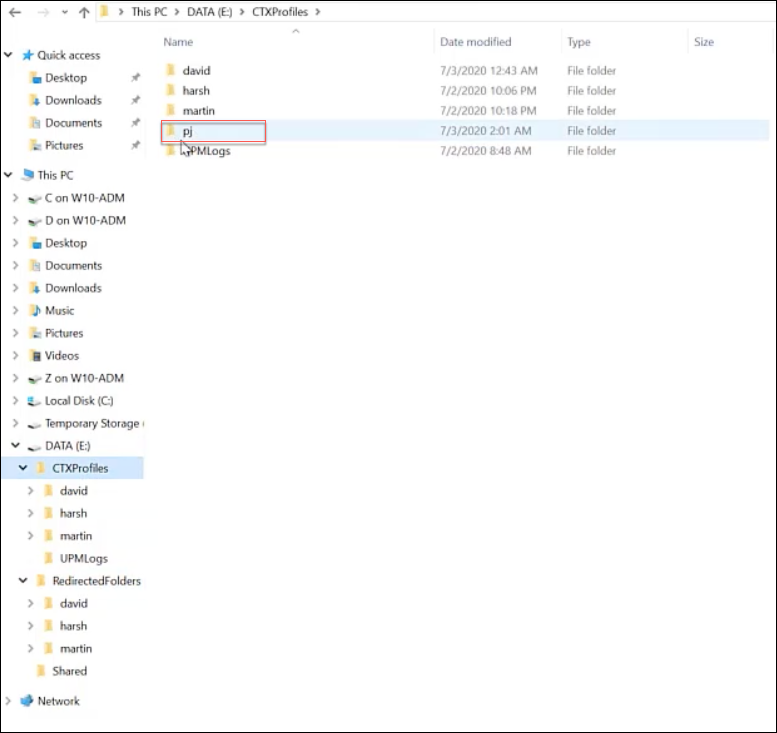Viewport: 777px width, 733px height.
Task: Go back with the Back arrow
Action: [15, 12]
